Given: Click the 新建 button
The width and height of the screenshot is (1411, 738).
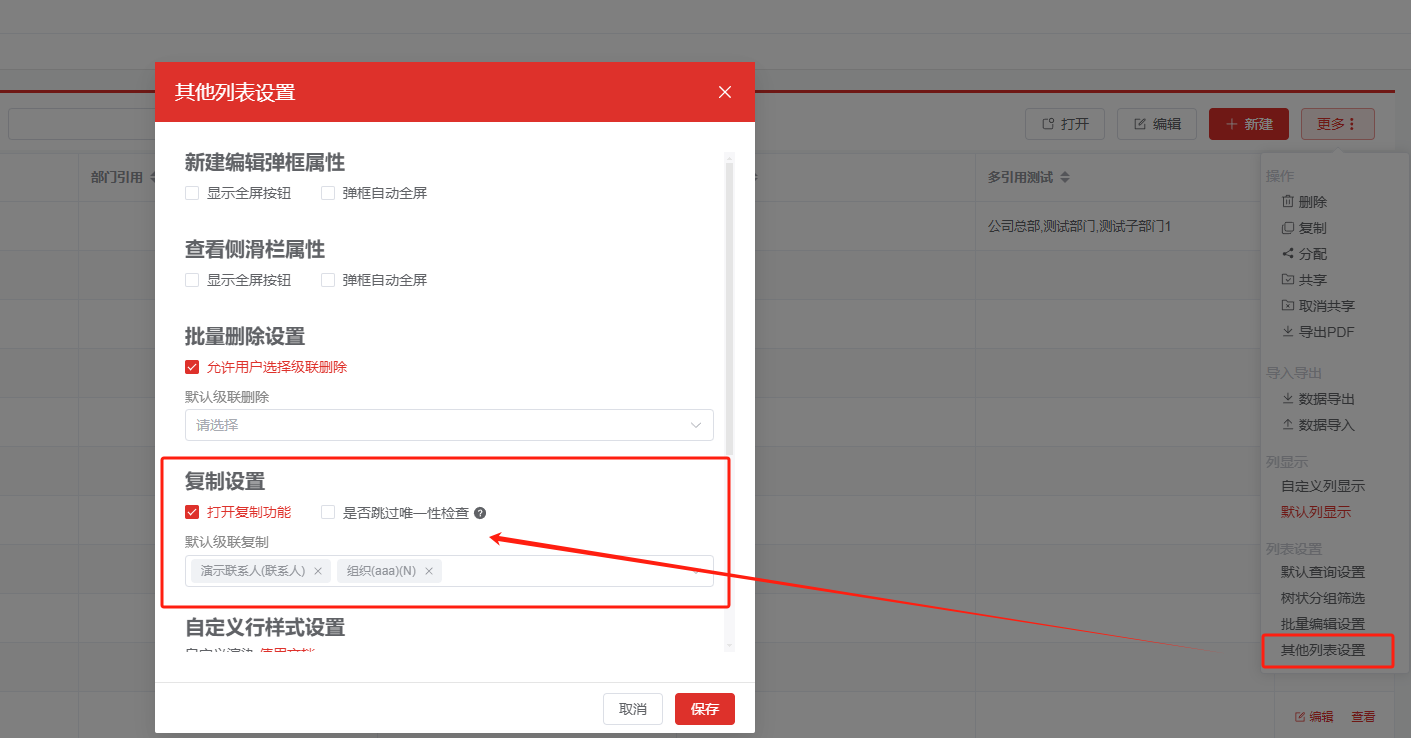Looking at the screenshot, I should click(x=1248, y=124).
